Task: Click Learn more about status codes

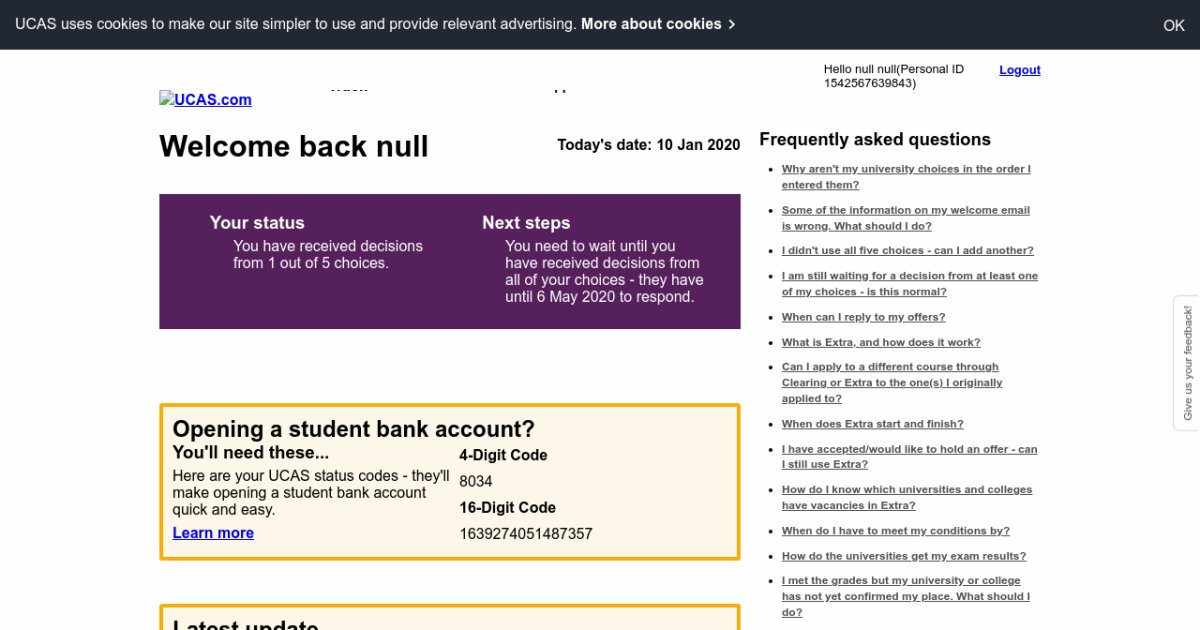Action: 213,533
